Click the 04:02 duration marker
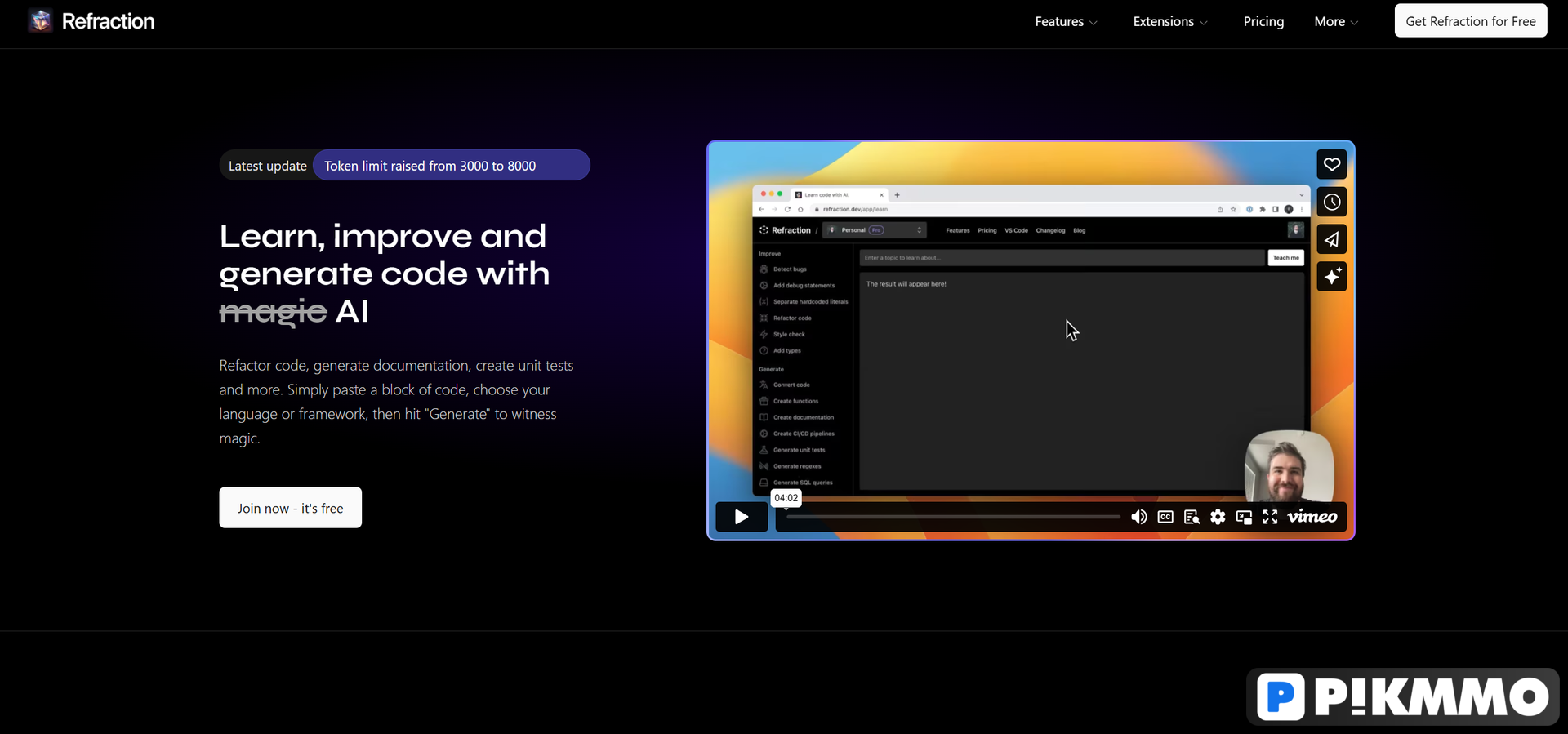 point(786,498)
